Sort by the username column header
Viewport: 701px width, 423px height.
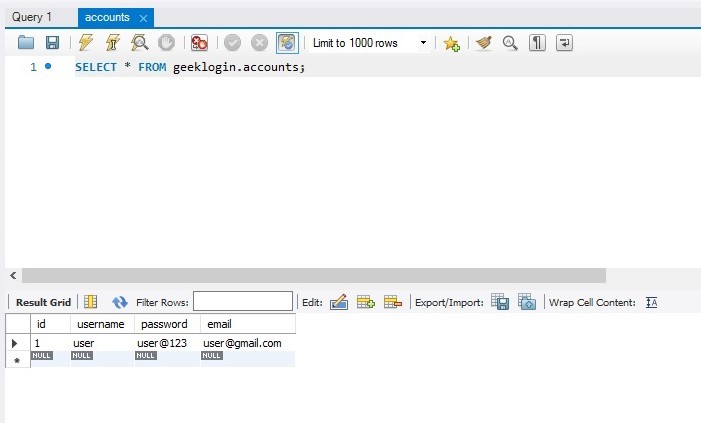point(100,324)
